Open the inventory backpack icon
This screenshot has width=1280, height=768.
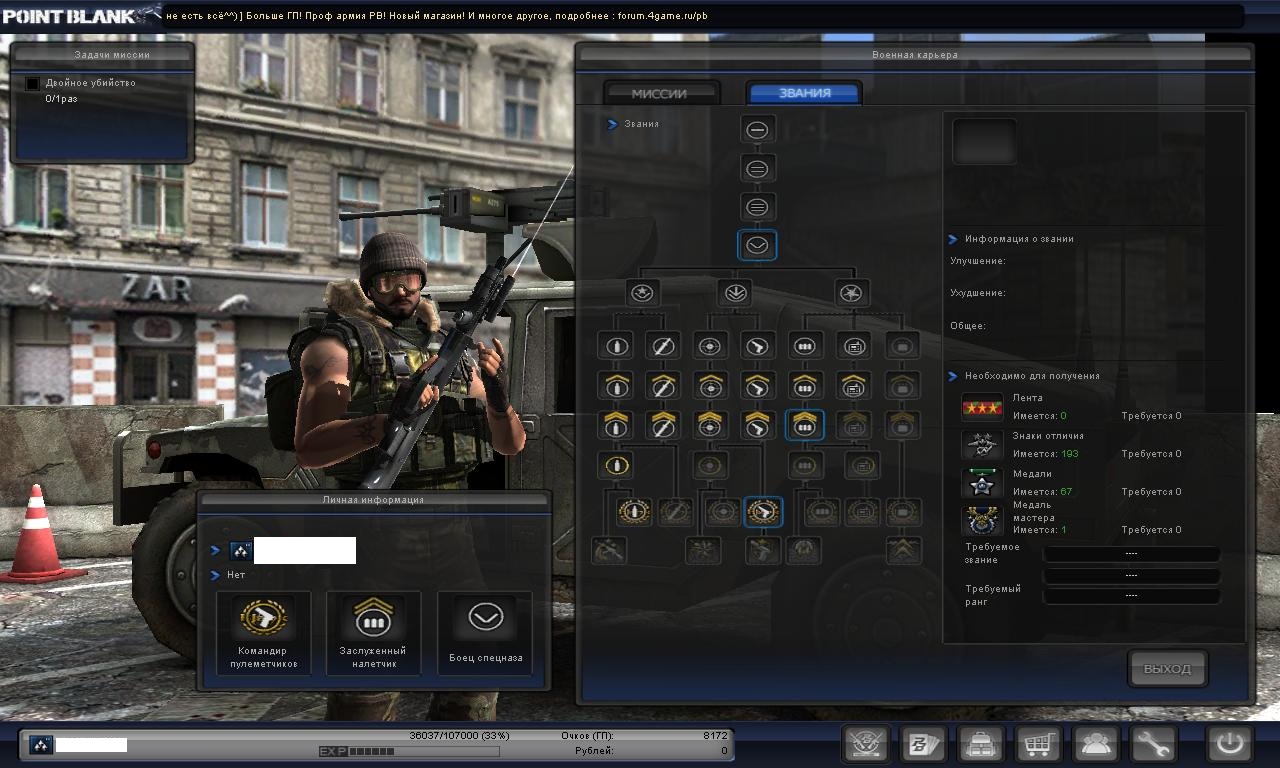[981, 744]
